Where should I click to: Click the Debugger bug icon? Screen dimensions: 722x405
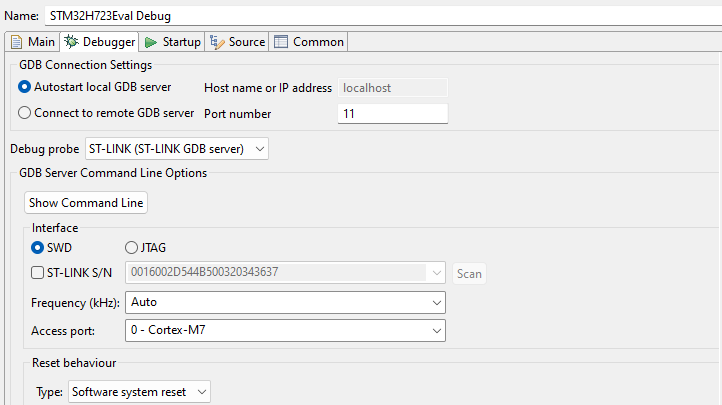[x=71, y=42]
